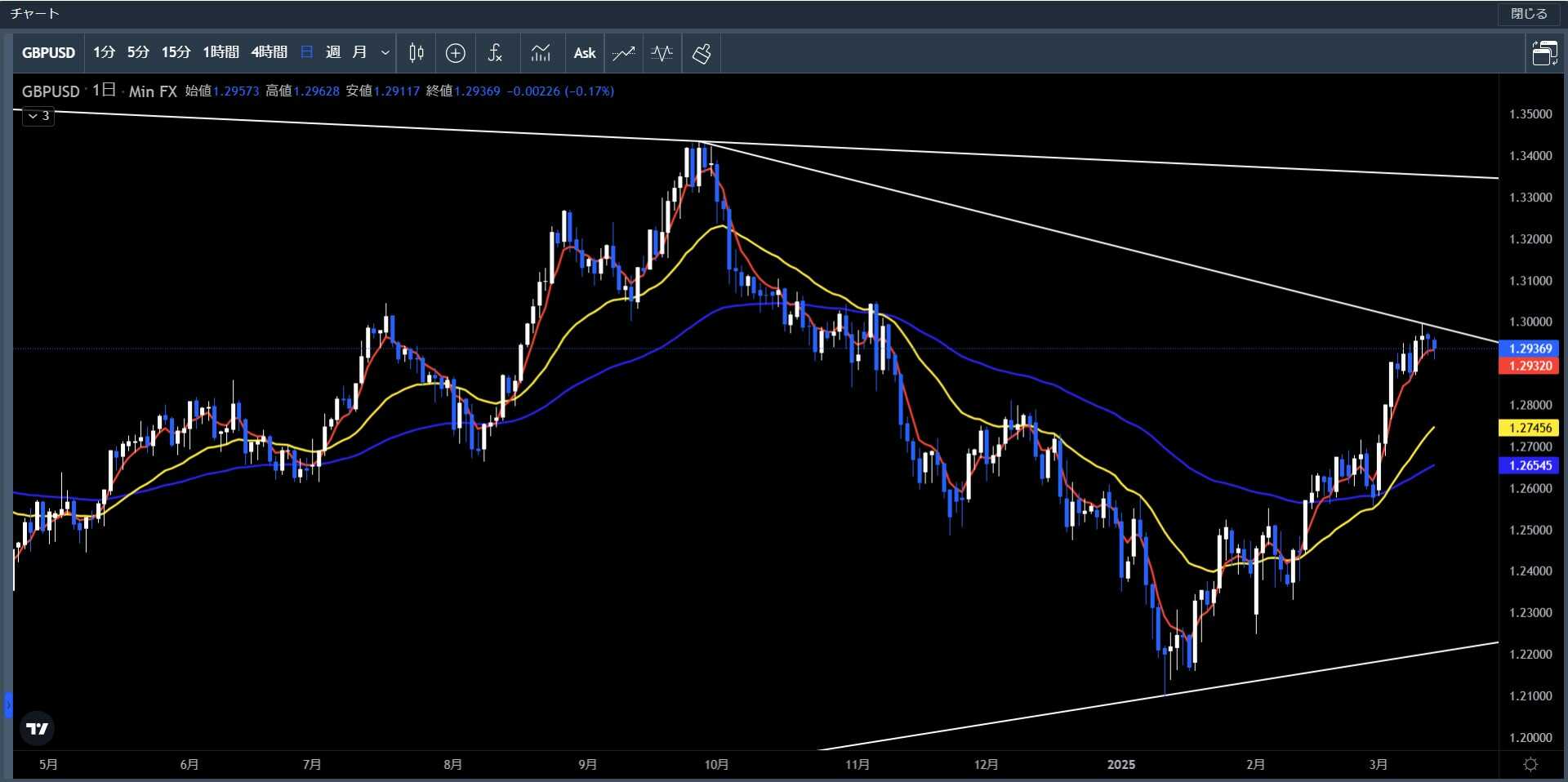
Task: Switch to the 4時間 timeframe
Action: (269, 52)
